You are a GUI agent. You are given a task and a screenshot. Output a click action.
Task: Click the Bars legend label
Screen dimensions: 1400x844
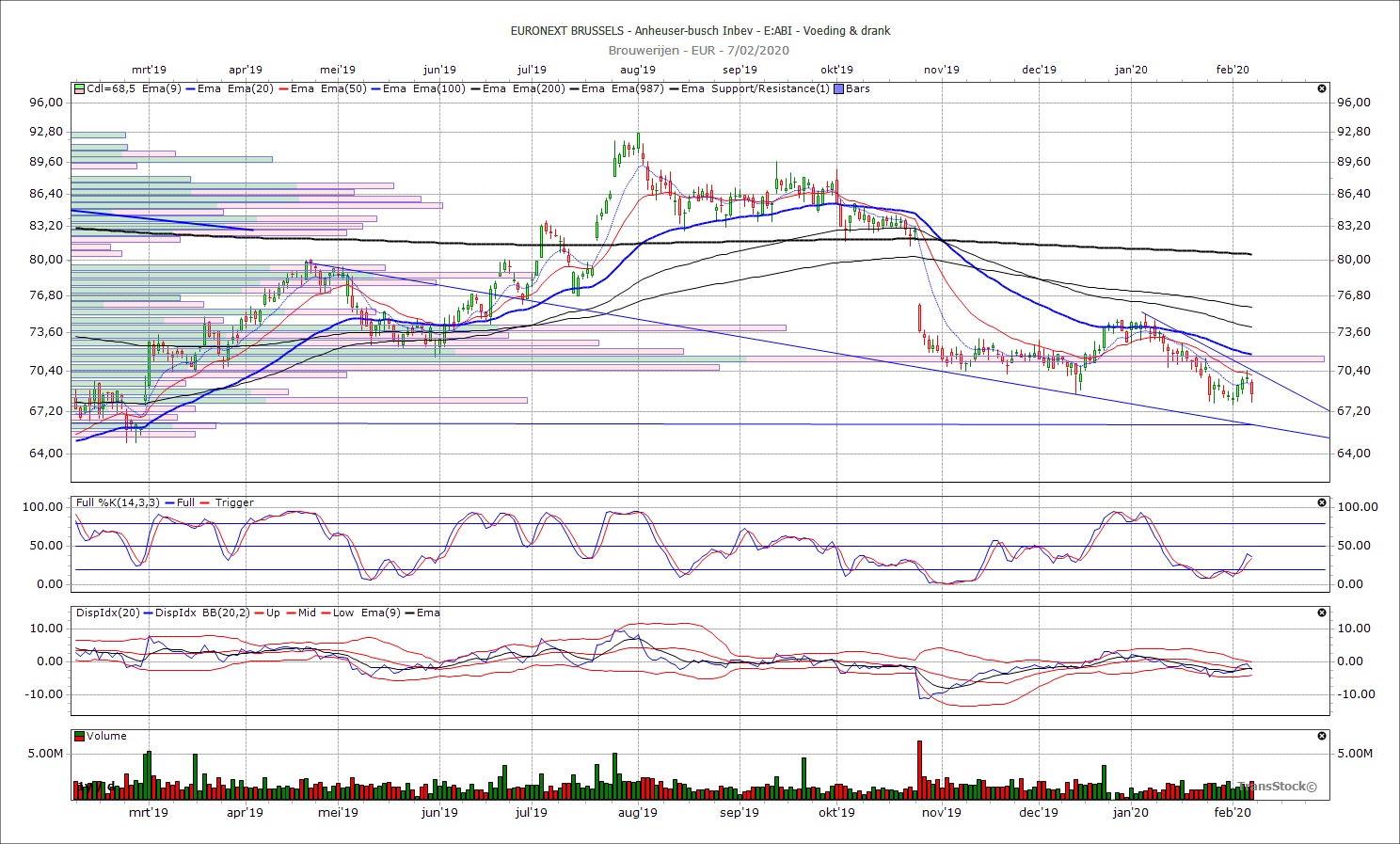pos(858,88)
